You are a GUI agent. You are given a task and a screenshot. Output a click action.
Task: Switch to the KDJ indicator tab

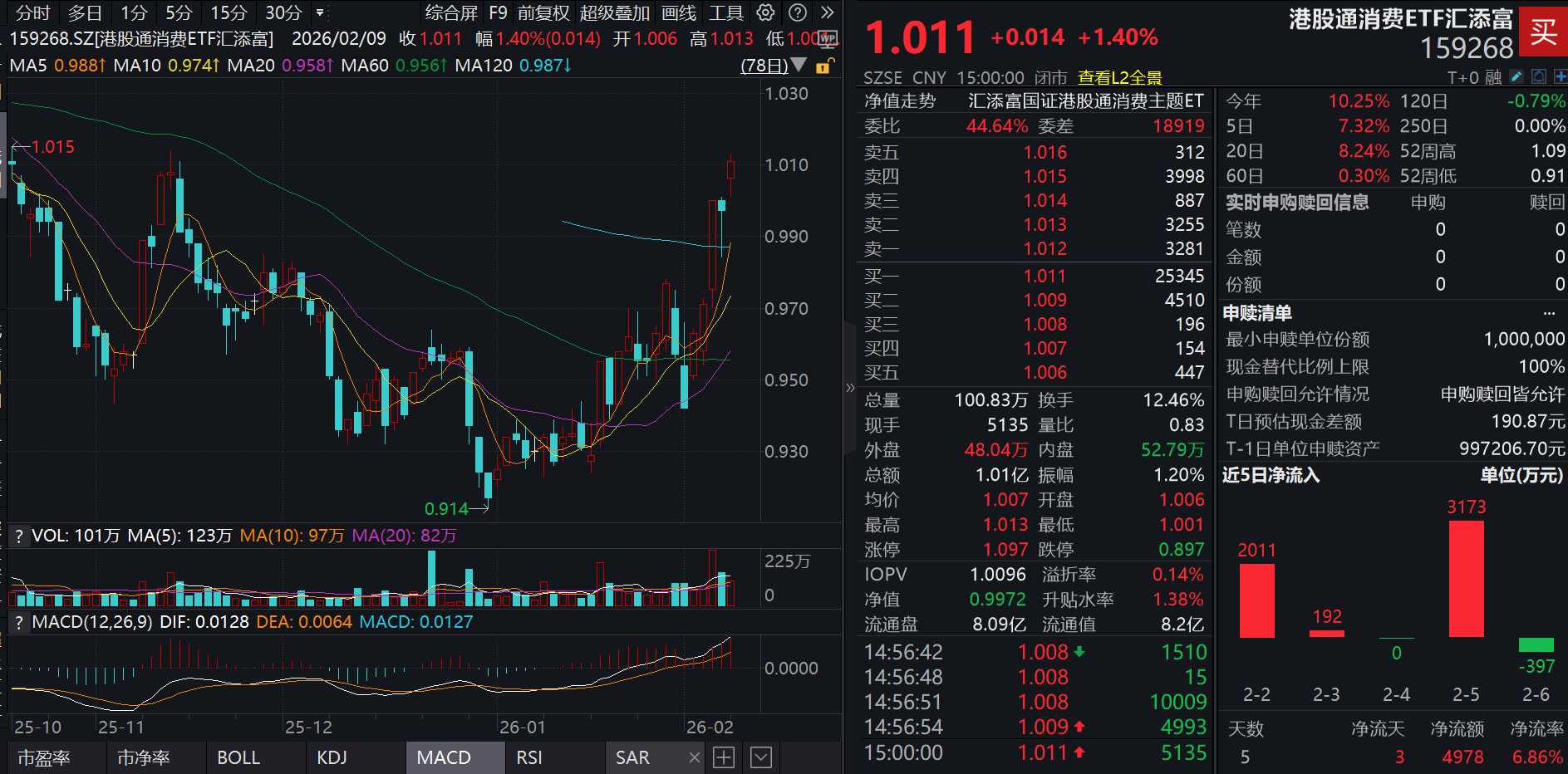point(331,757)
